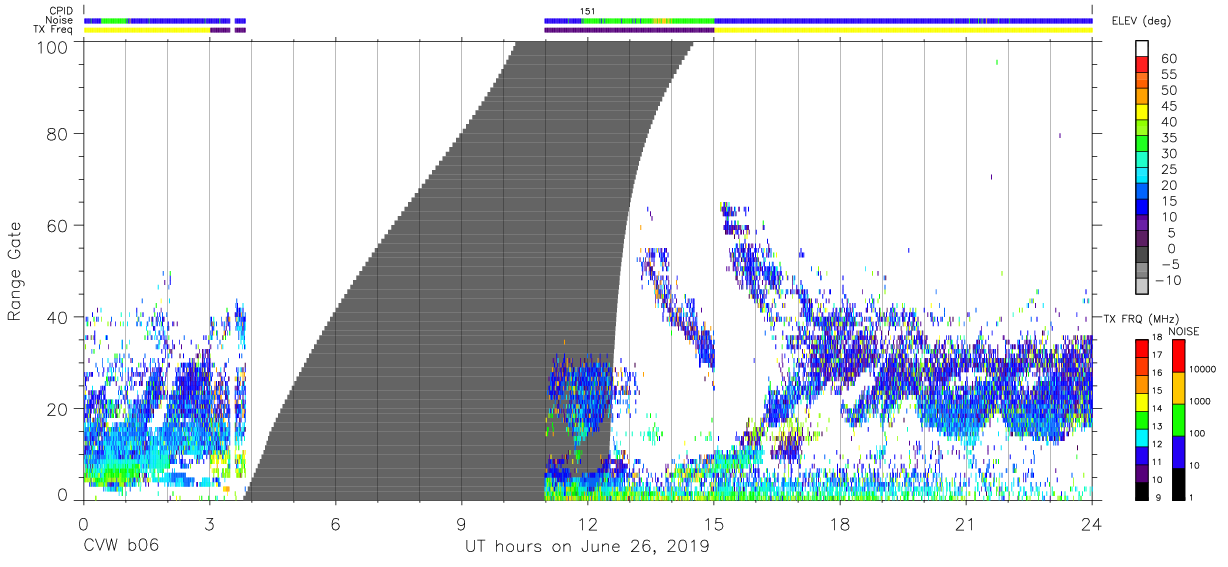Click the '80' tick label on Range Gate axis
This screenshot has height=567, width=1228.
point(58,133)
